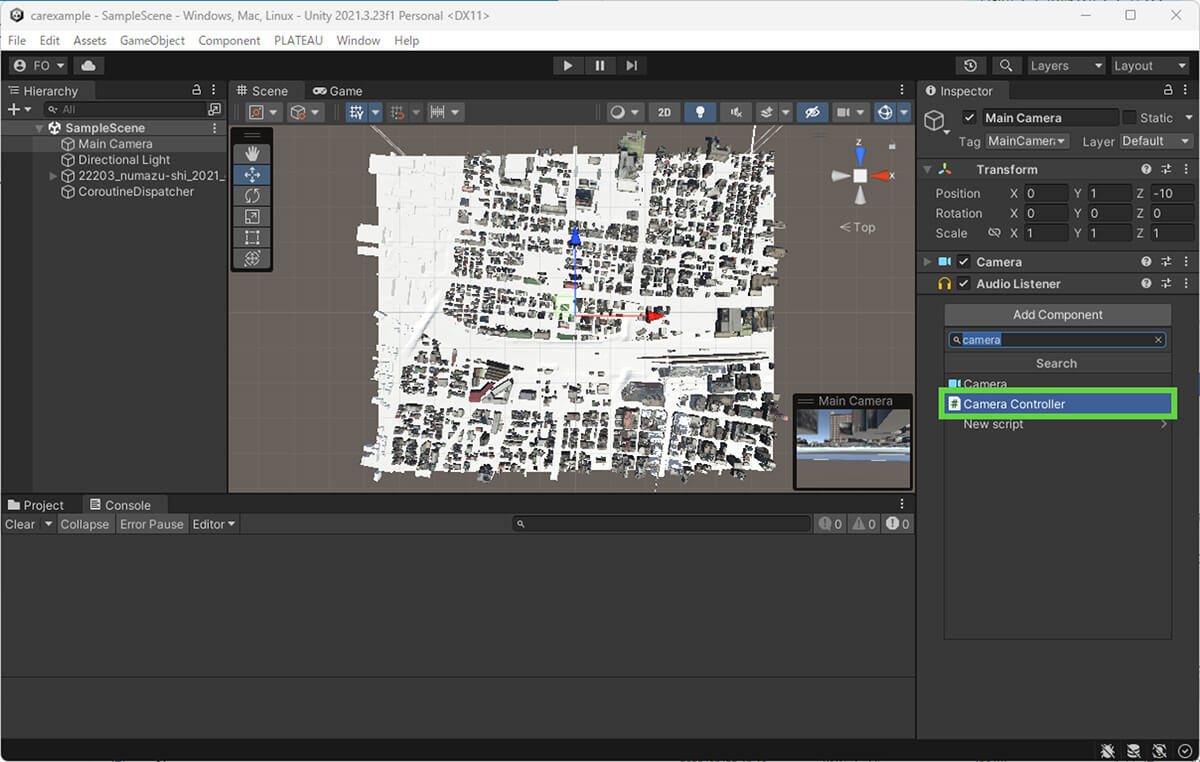Select the Scale tool in Scene view
The height and width of the screenshot is (762, 1200).
pyautogui.click(x=252, y=216)
